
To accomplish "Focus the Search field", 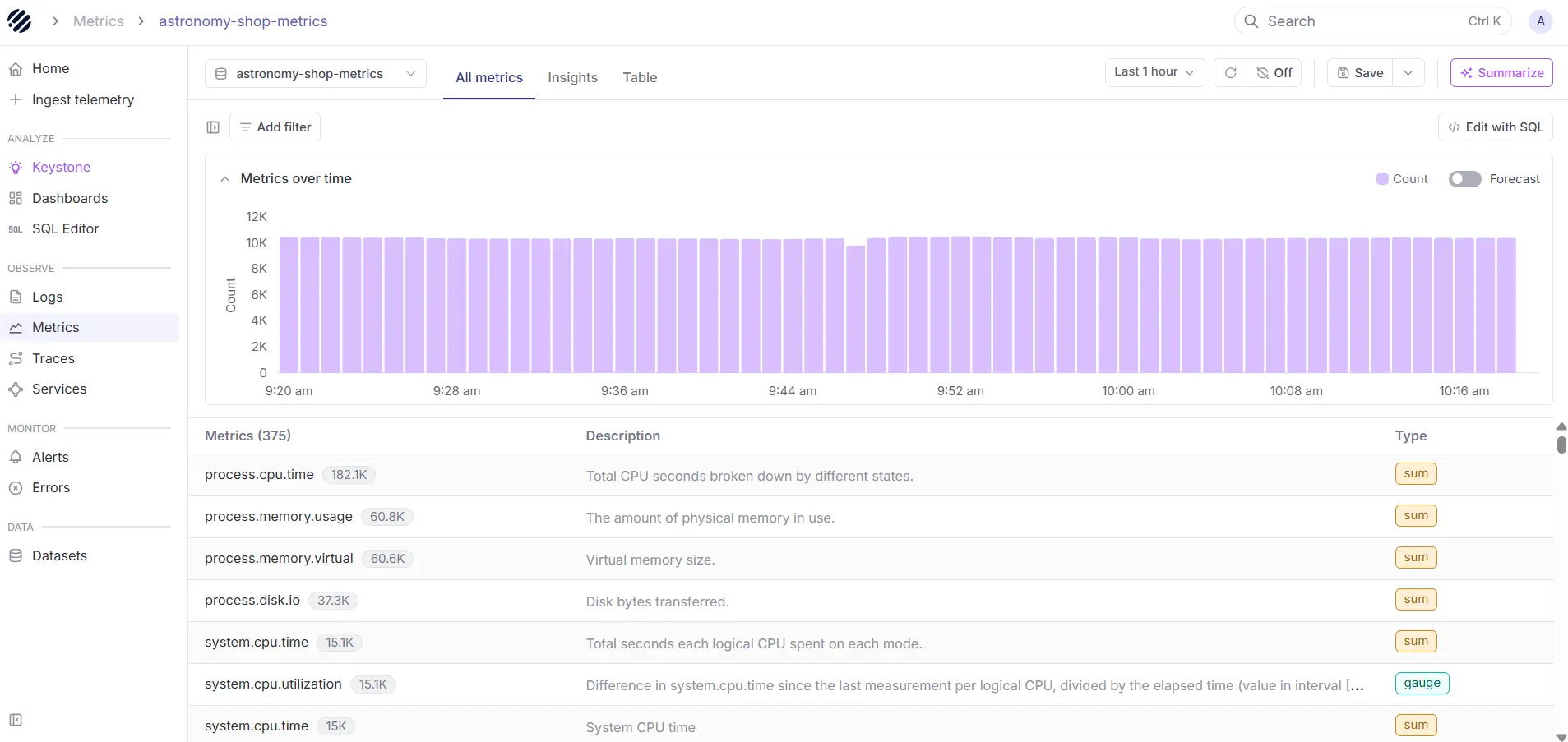I will 1372,21.
